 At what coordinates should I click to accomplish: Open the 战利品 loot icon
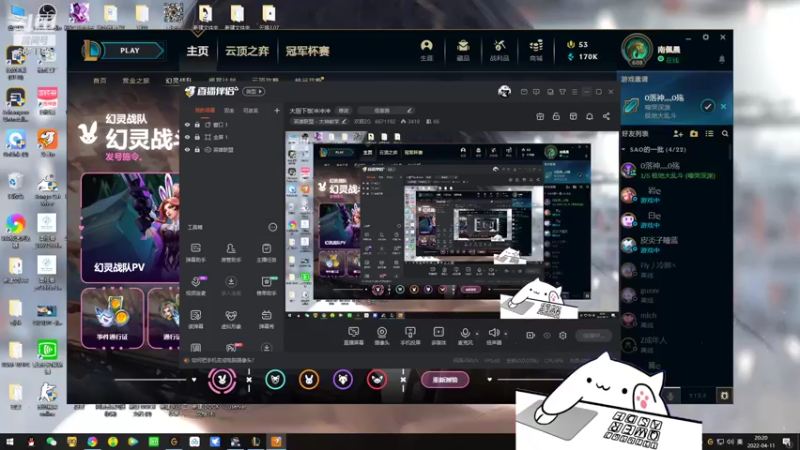(x=499, y=50)
